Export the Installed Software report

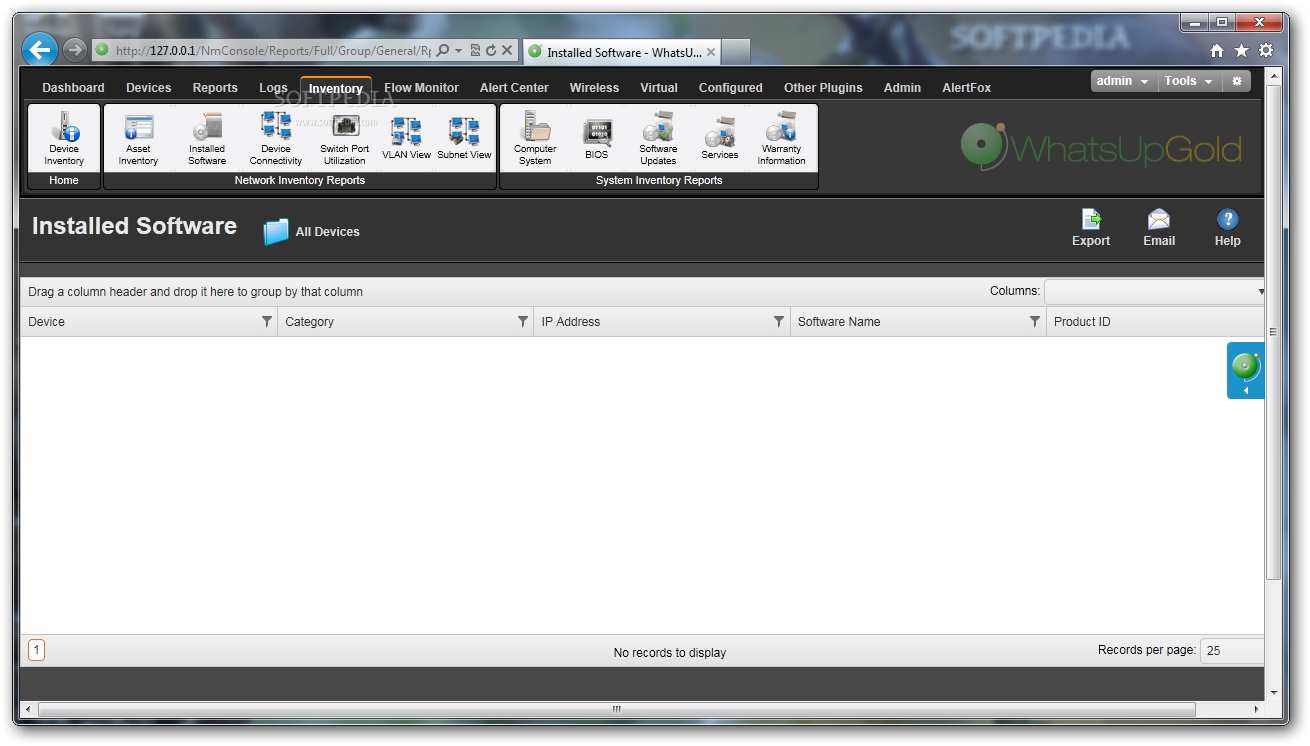pyautogui.click(x=1091, y=228)
